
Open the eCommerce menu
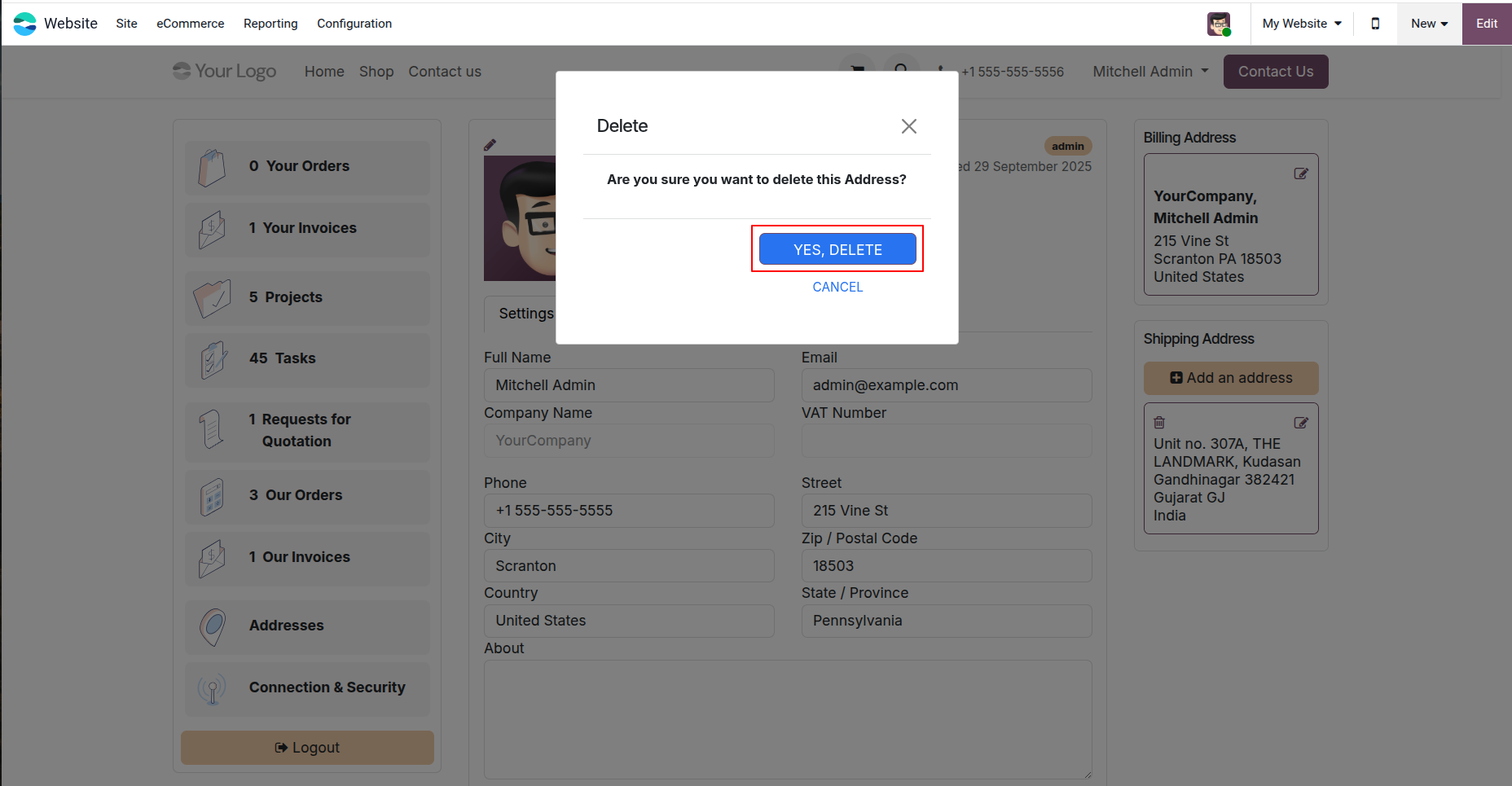[191, 24]
